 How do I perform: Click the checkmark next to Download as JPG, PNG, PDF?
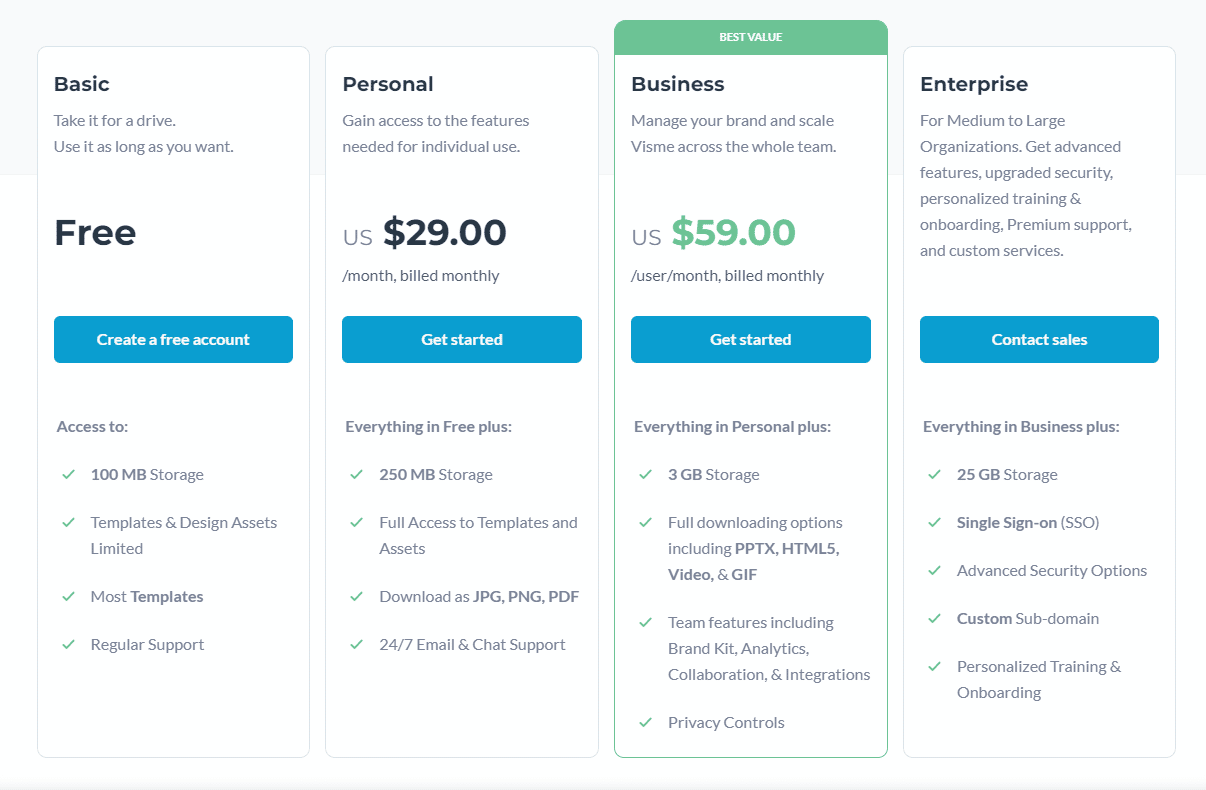pos(356,596)
